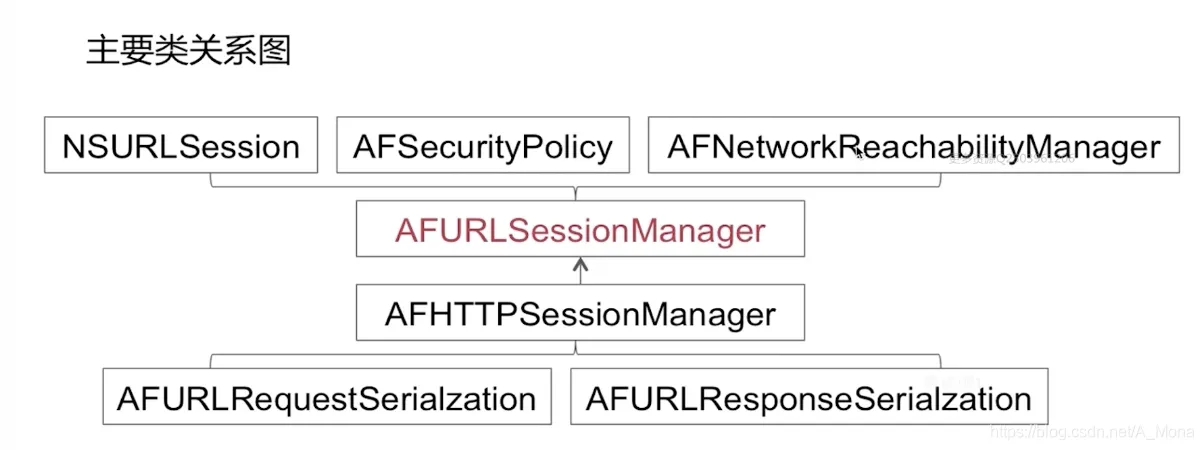
Task: Select the AFSecurityPolicy class box
Action: 483,147
